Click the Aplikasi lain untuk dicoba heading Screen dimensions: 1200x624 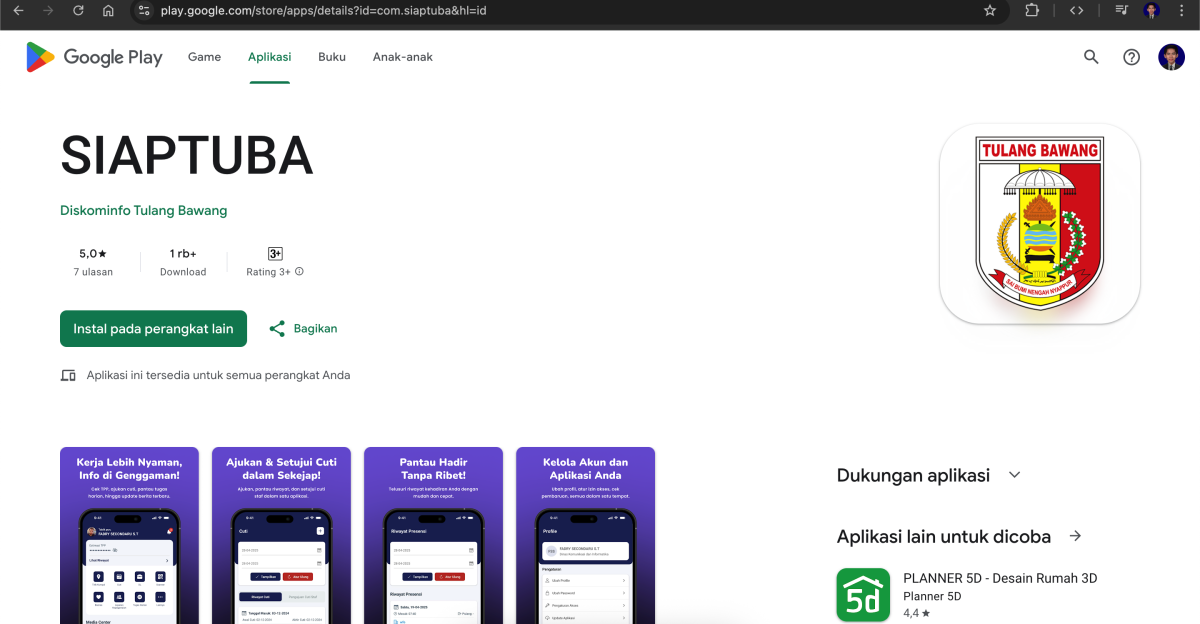(x=944, y=537)
